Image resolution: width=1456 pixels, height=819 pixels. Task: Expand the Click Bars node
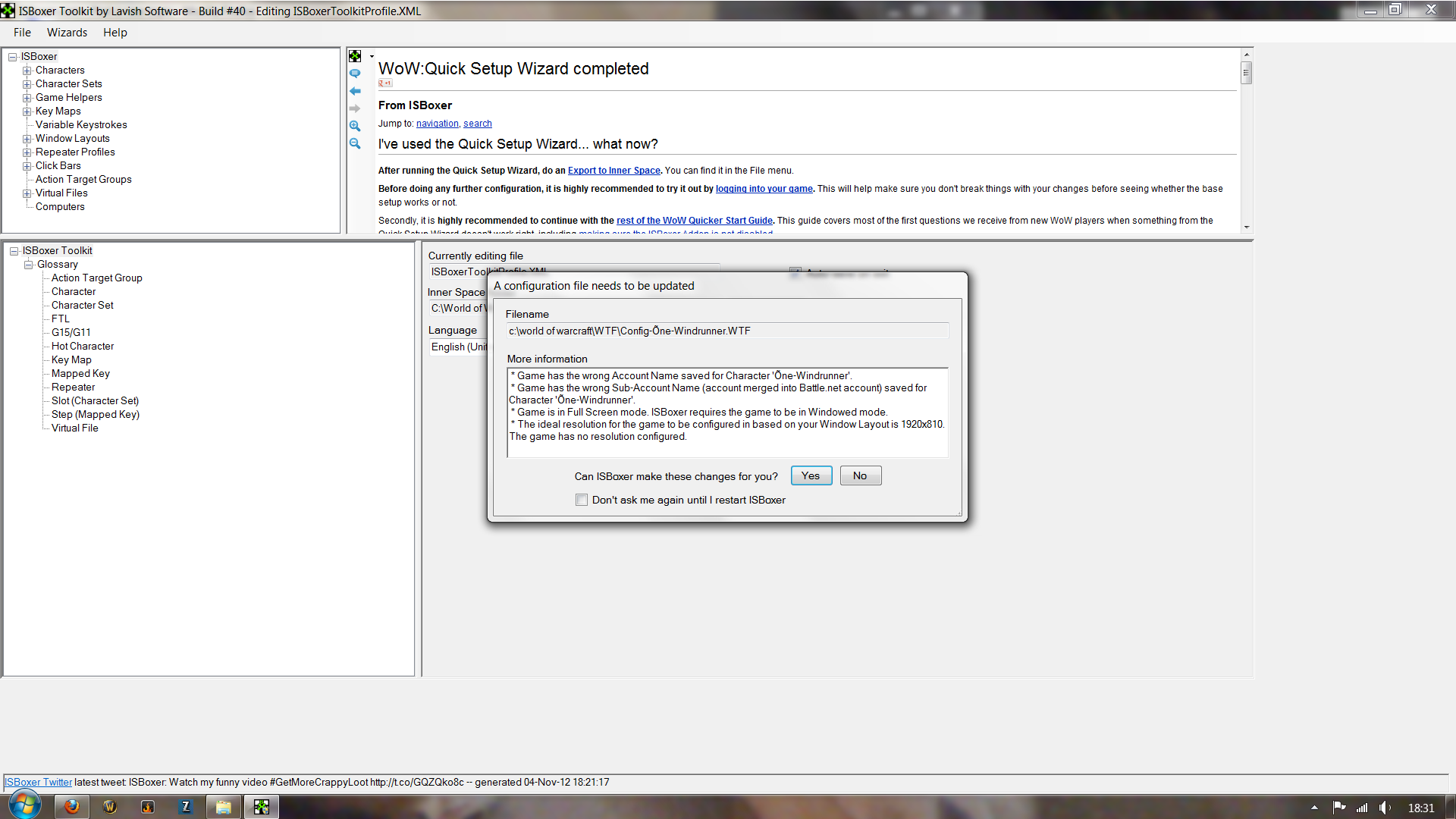click(27, 166)
